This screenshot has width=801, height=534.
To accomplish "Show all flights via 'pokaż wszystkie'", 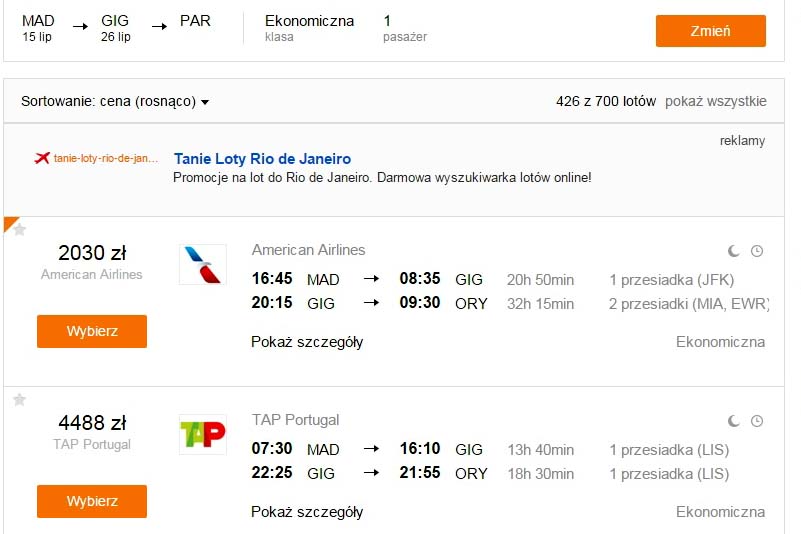I will (x=715, y=101).
